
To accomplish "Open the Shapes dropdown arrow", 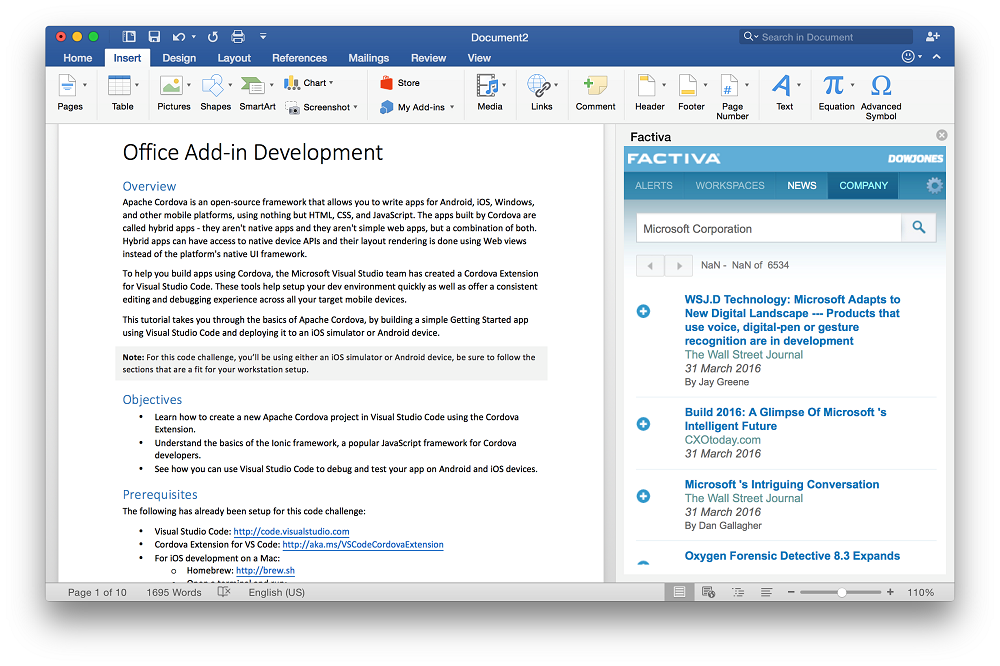I will tap(230, 85).
